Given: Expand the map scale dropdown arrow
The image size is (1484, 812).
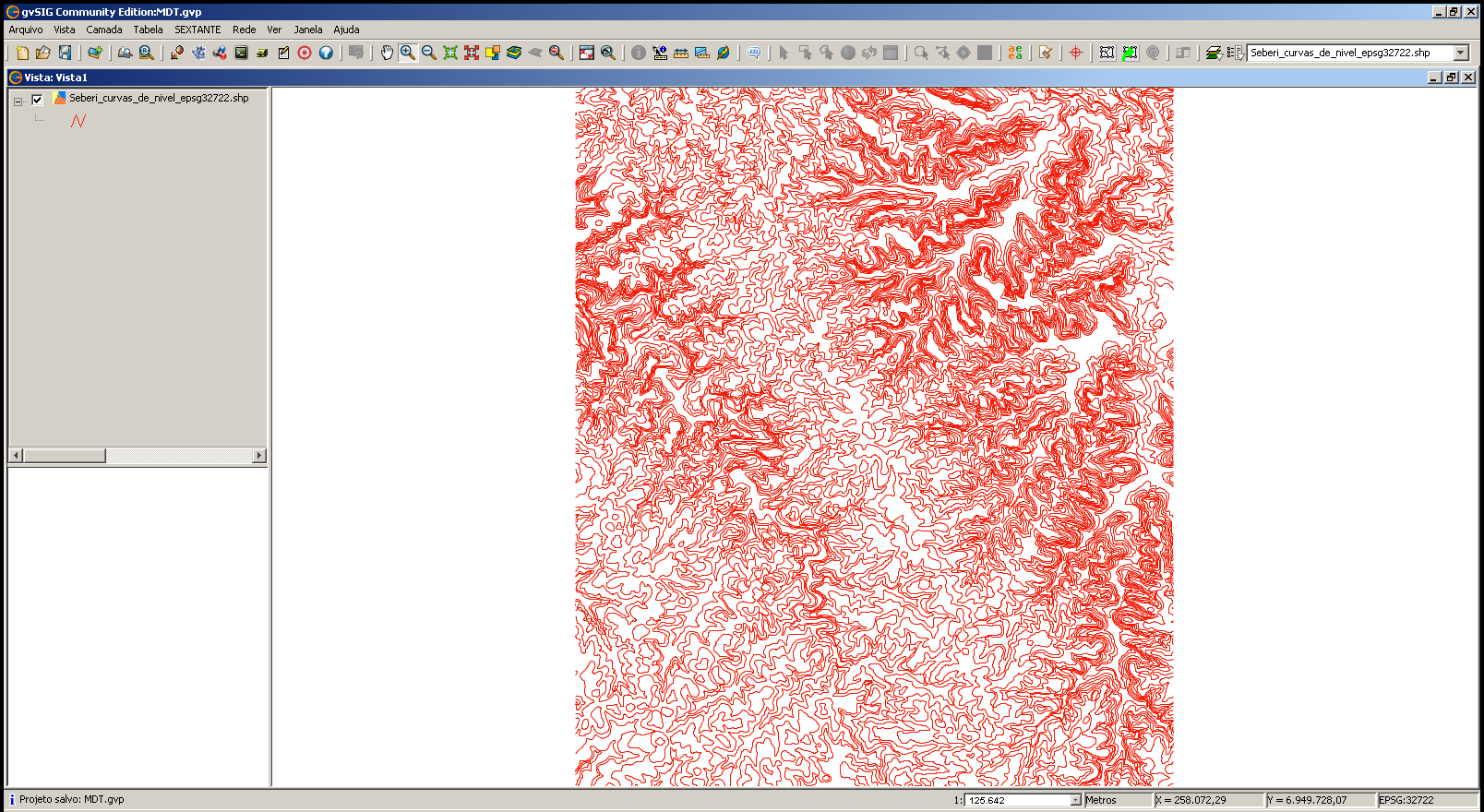Looking at the screenshot, I should [1075, 800].
